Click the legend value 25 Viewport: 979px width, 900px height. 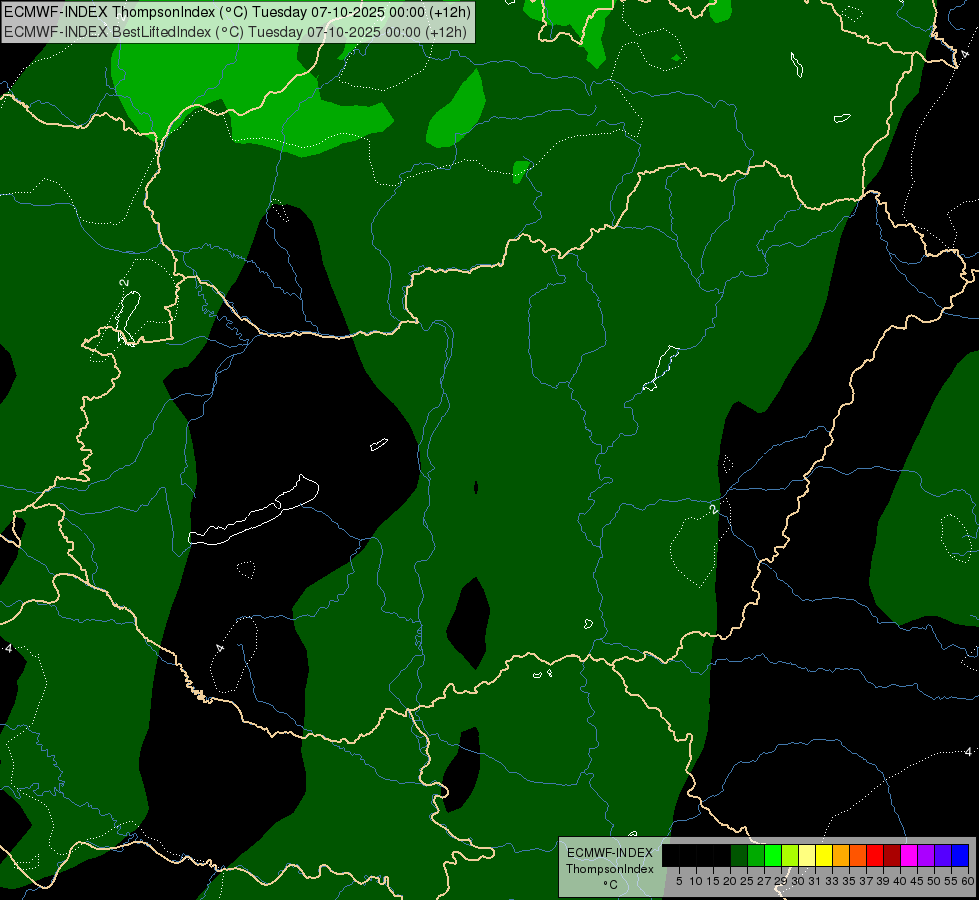click(747, 881)
